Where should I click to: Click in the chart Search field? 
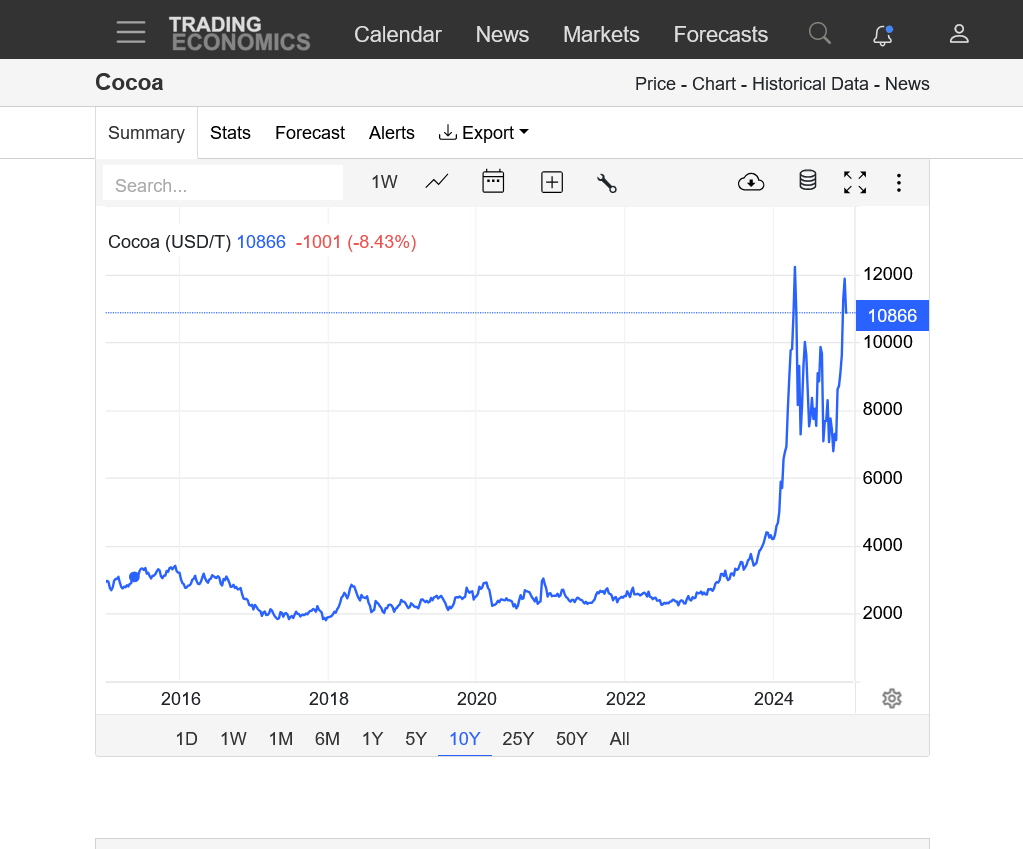(222, 185)
